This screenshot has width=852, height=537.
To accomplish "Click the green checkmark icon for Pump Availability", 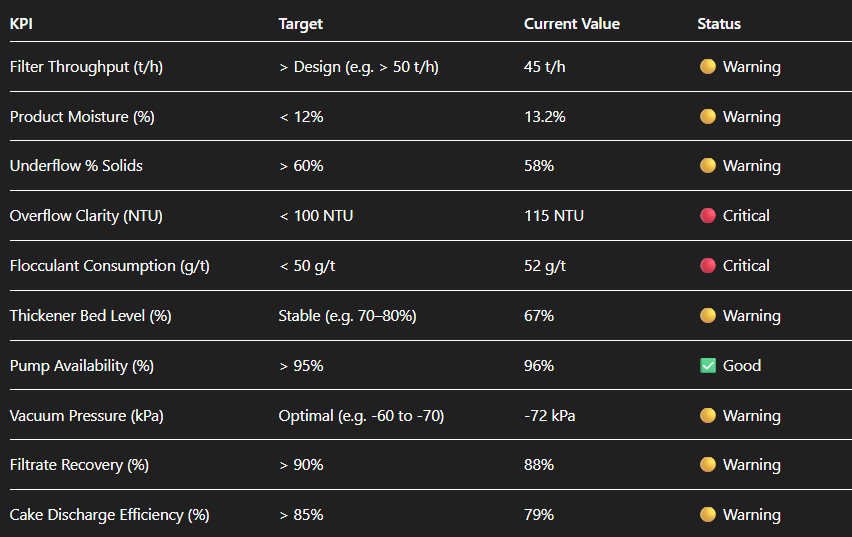I will tap(707, 366).
